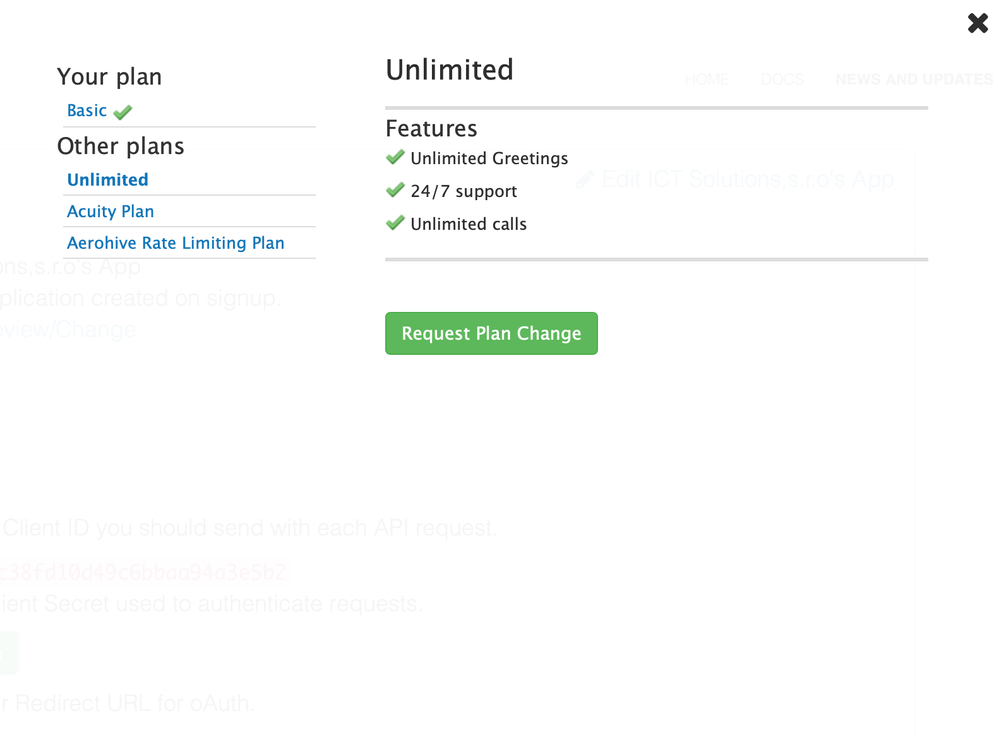Screen dimensions: 999x735
Task: Select the Unlimited plan in Other plans
Action: coord(107,180)
